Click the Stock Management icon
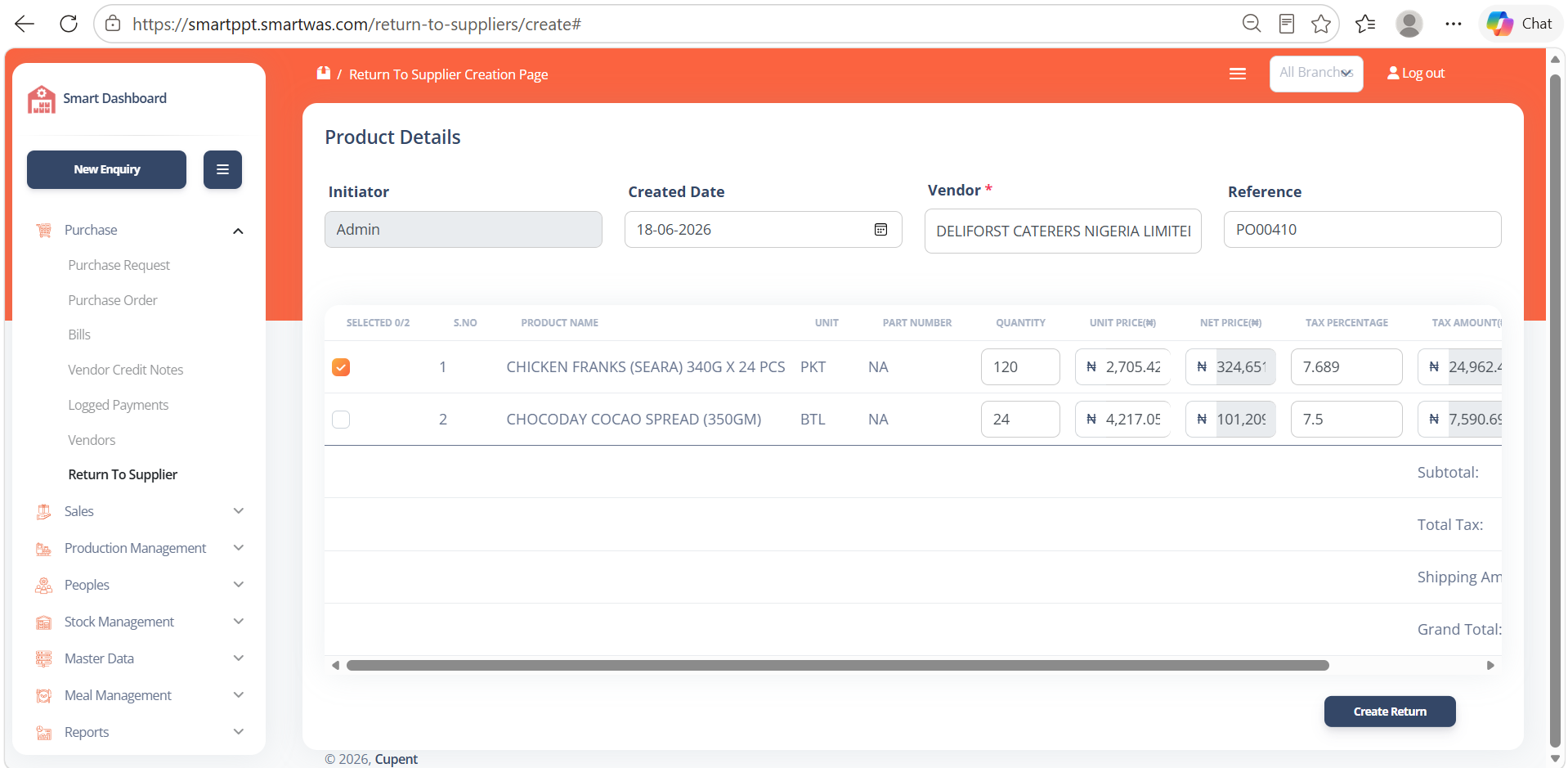This screenshot has height=768, width=1568. [44, 622]
